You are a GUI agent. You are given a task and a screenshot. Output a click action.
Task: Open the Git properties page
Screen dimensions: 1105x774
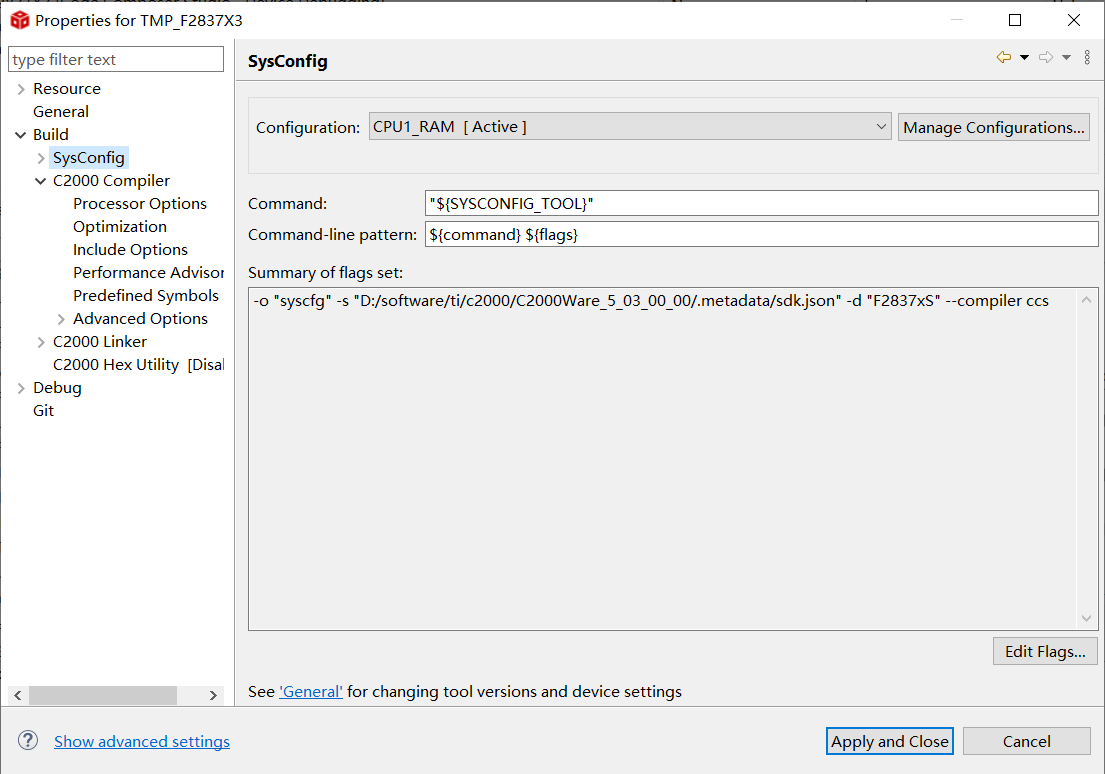click(x=43, y=411)
